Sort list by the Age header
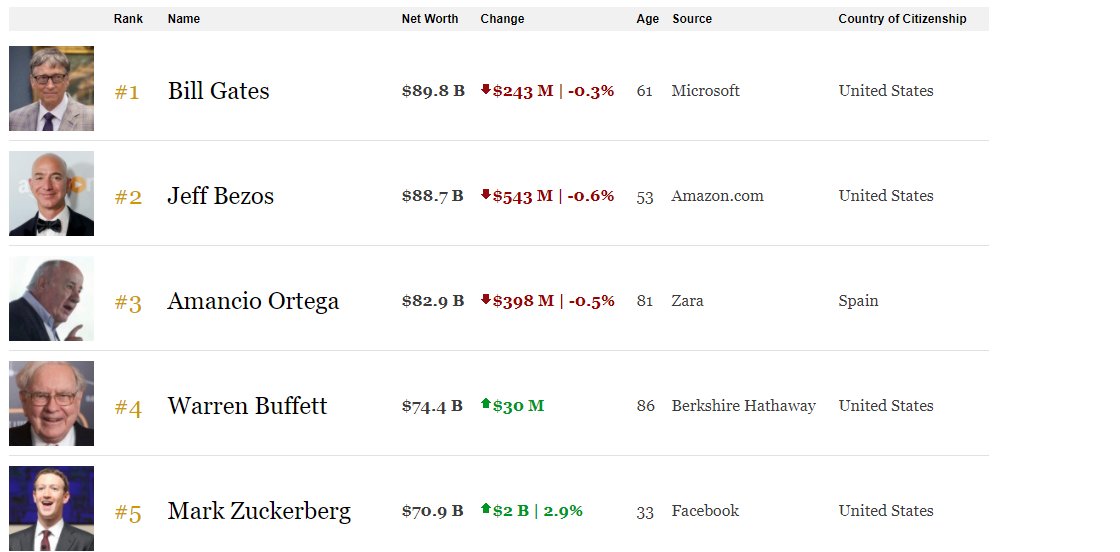The image size is (1120, 552). pos(648,19)
